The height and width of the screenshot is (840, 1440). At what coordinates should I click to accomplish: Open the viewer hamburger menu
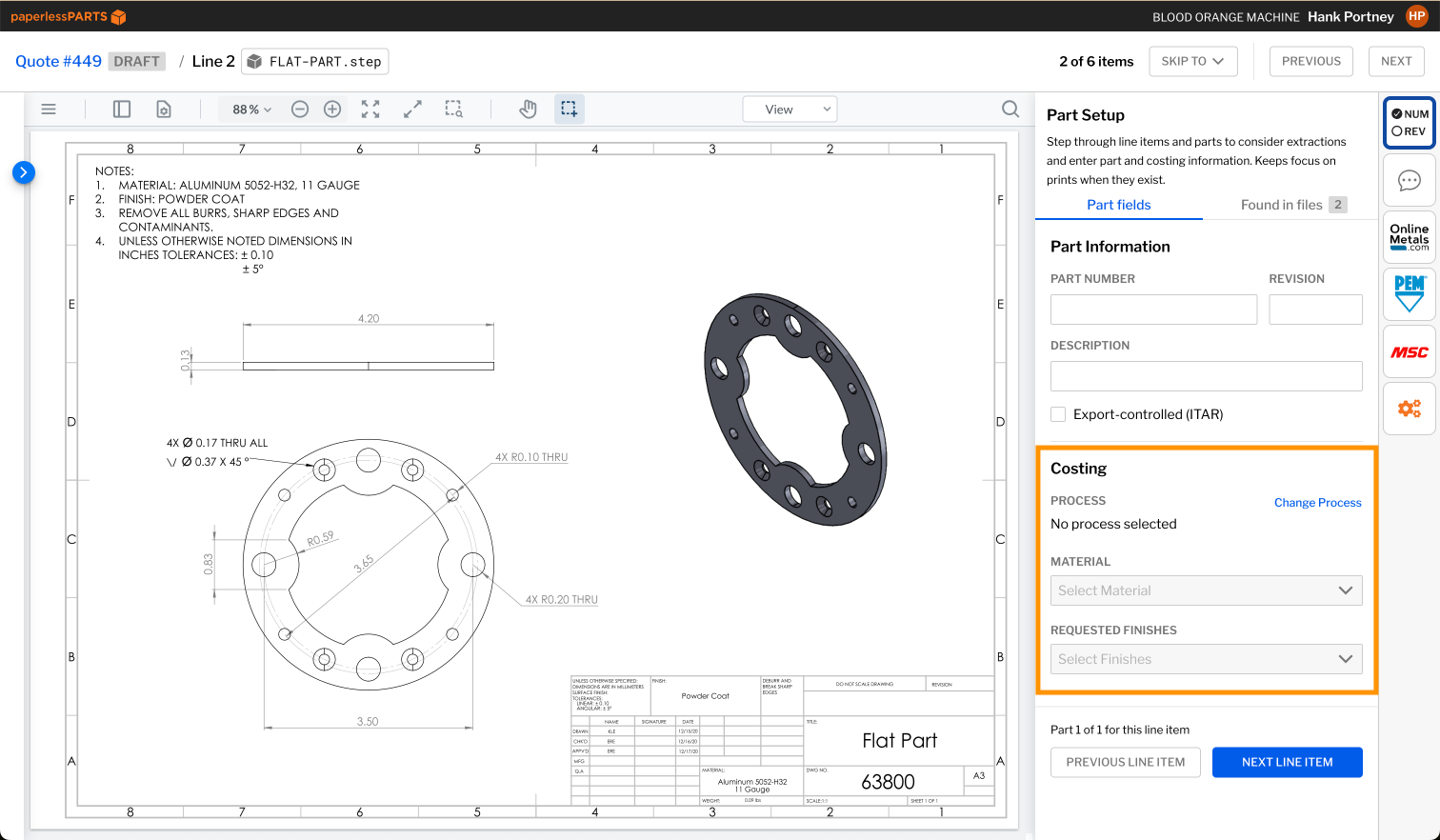tap(49, 110)
